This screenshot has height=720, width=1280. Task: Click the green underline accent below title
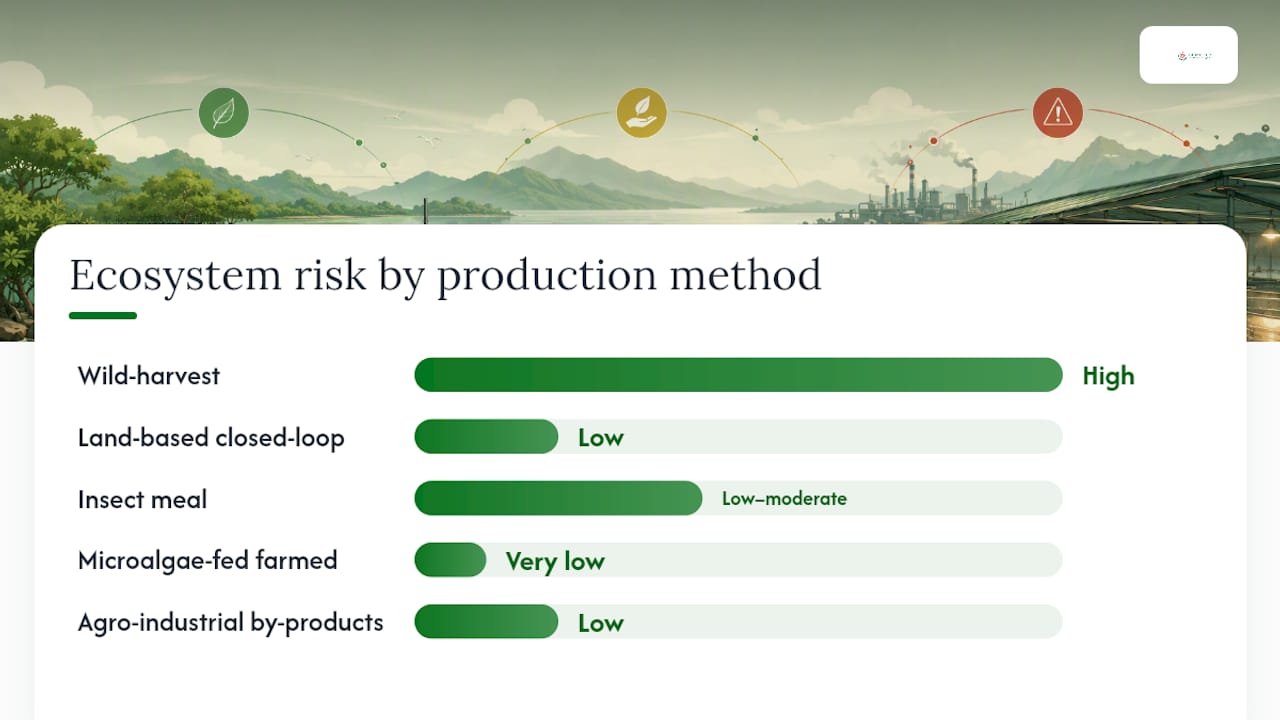pyautogui.click(x=103, y=316)
